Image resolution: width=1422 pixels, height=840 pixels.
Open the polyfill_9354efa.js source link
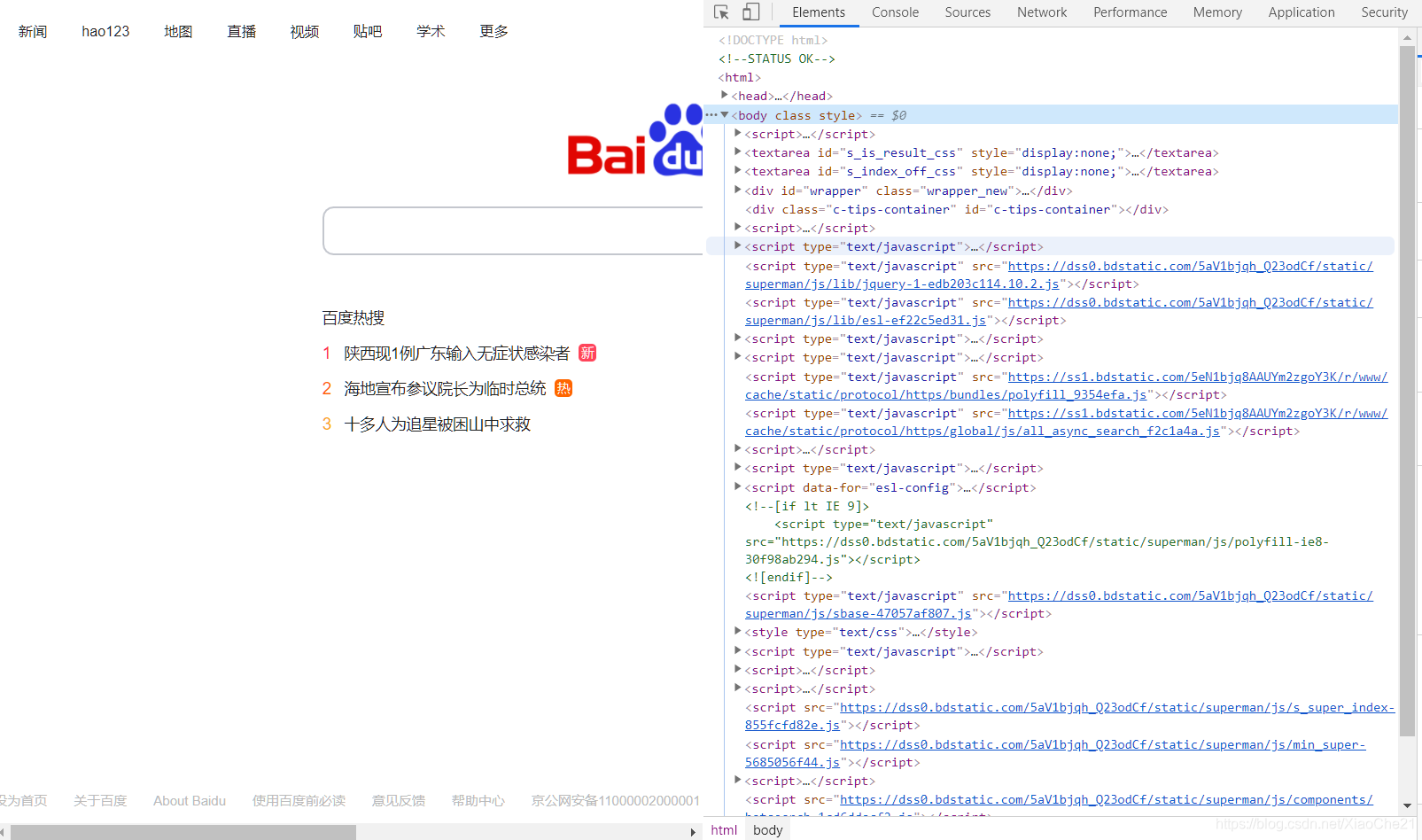click(946, 394)
